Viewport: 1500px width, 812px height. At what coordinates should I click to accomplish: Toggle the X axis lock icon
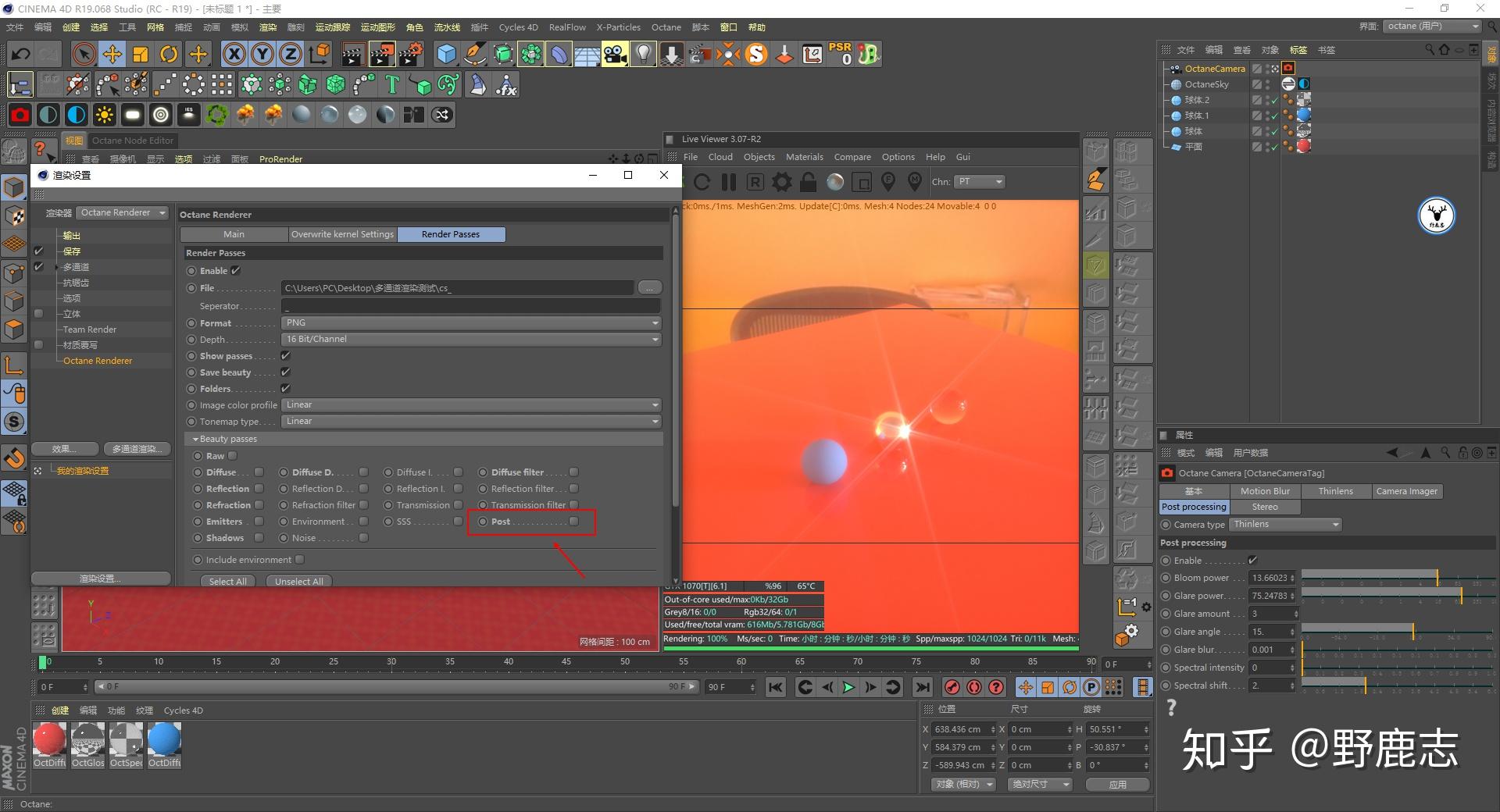pos(234,54)
